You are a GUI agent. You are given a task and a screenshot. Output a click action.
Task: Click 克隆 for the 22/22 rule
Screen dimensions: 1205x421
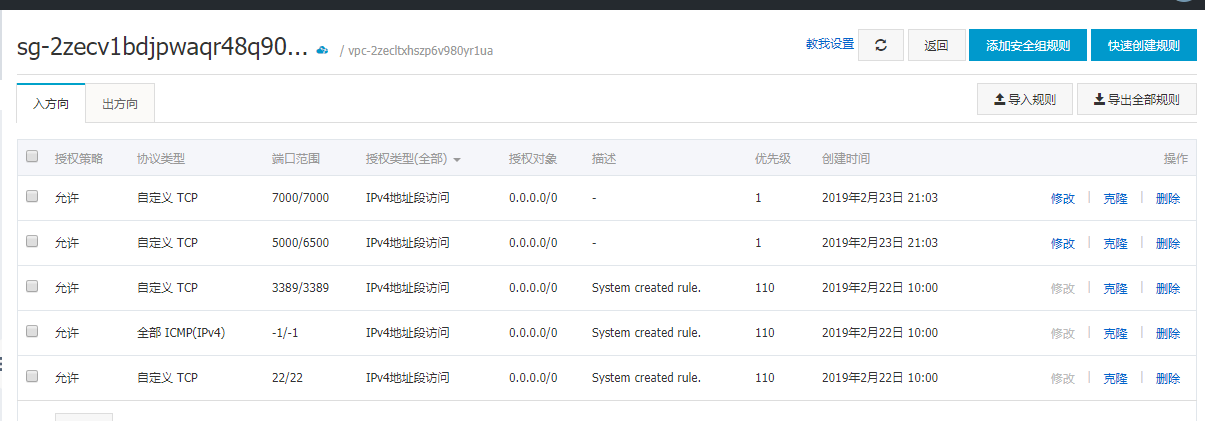click(x=1115, y=378)
